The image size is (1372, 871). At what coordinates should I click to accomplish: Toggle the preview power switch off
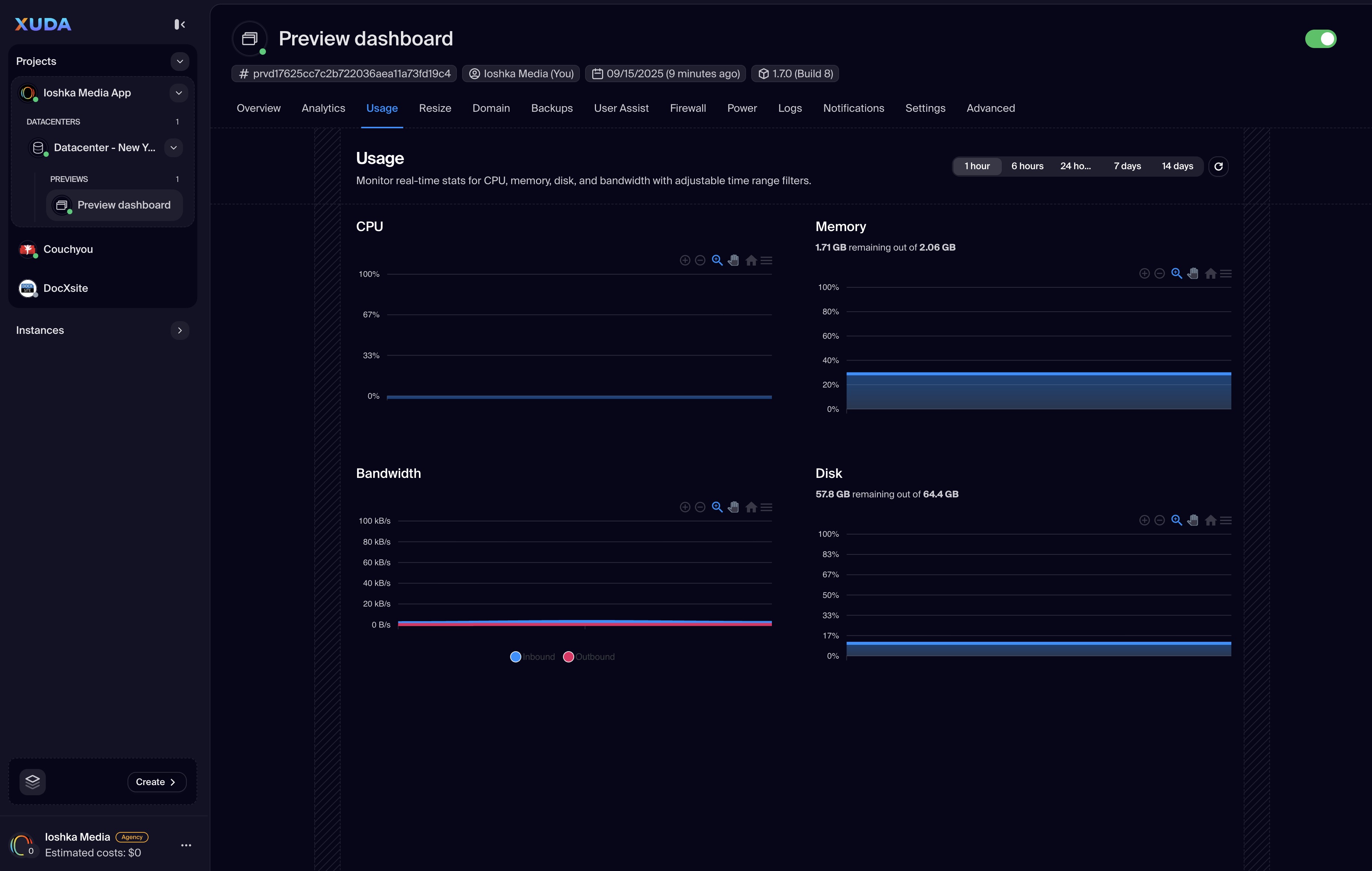pyautogui.click(x=1320, y=39)
